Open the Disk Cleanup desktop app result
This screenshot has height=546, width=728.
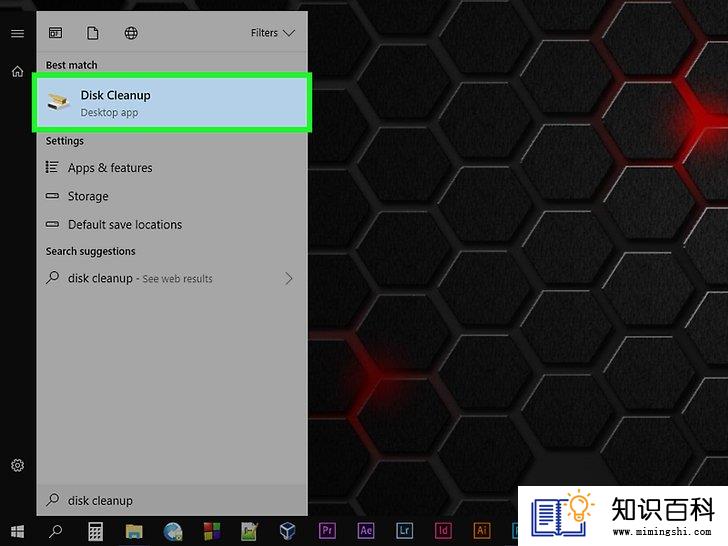172,102
